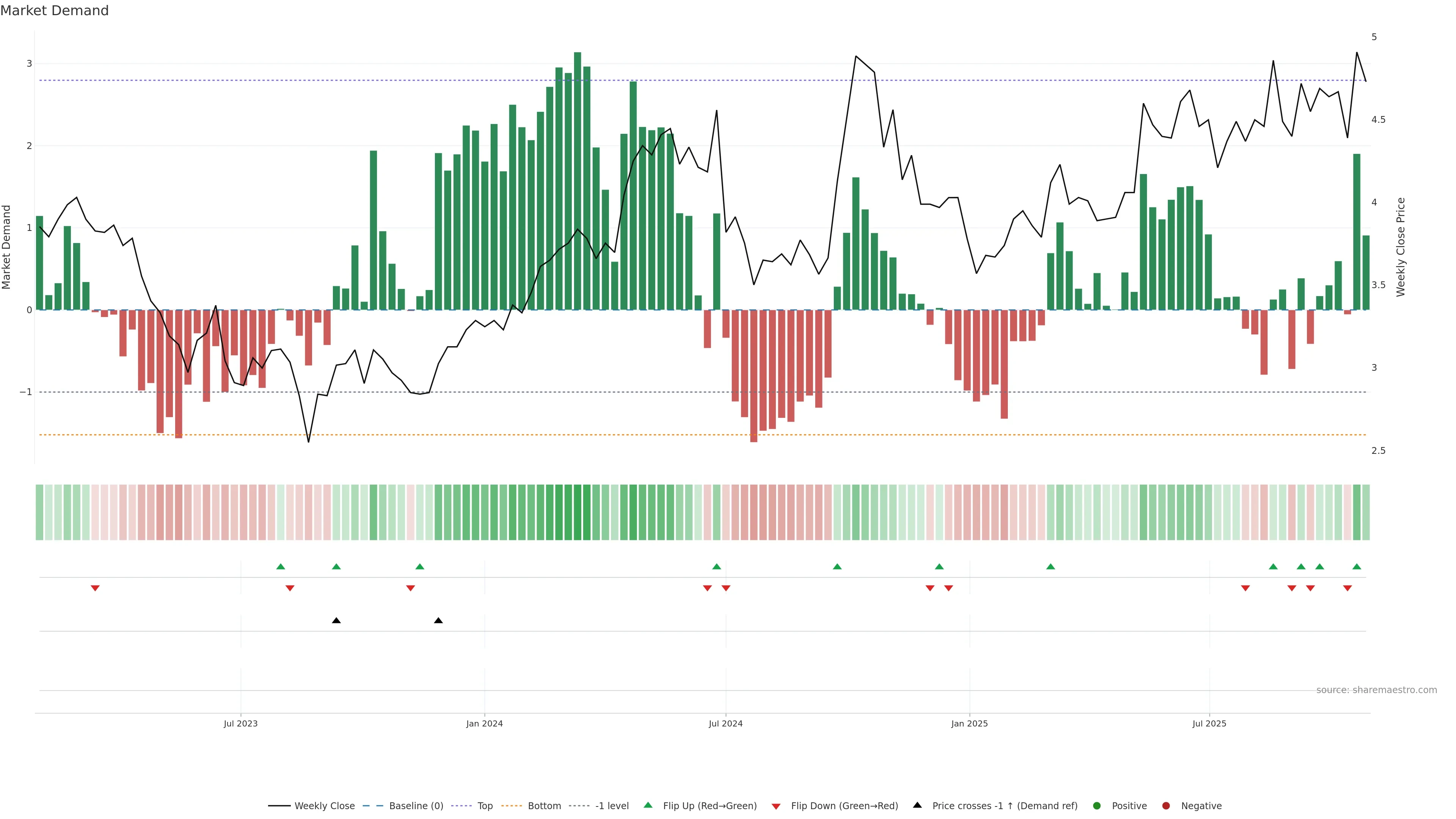Click the red Flip Down triangle legend icon
Screen dimensions: 1456x819
pyautogui.click(x=776, y=806)
